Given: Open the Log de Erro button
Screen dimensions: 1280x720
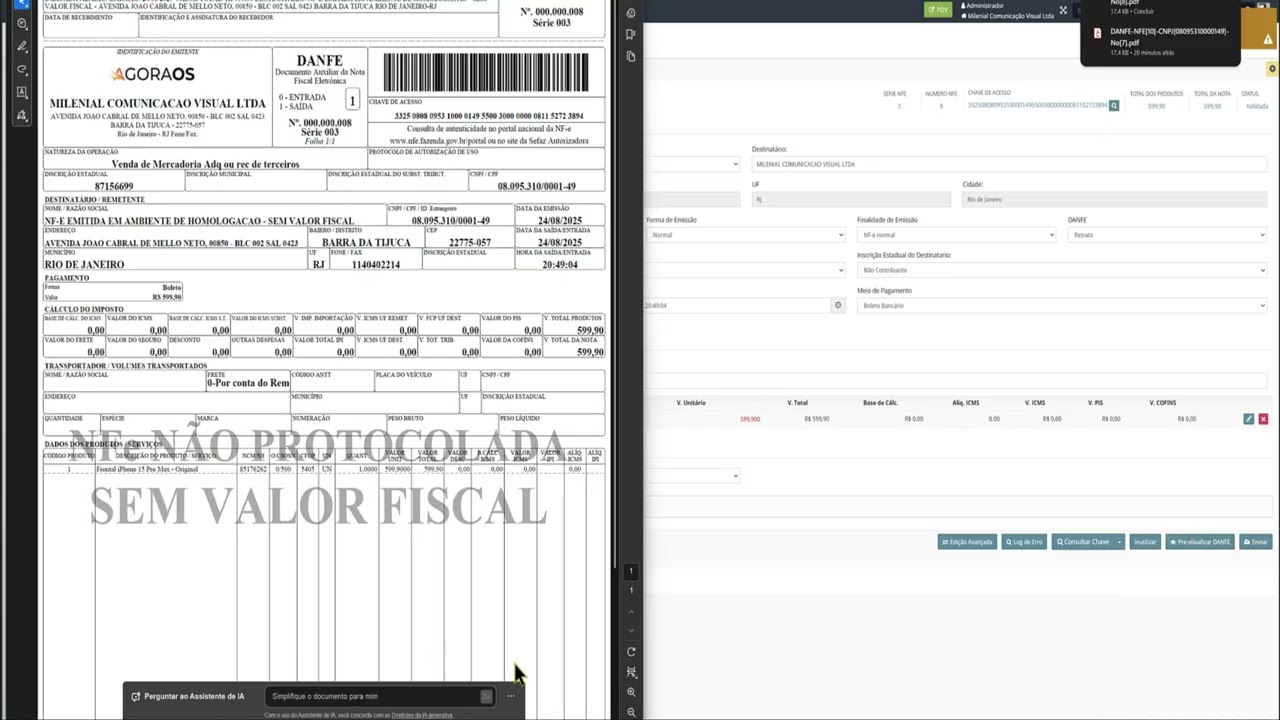Looking at the screenshot, I should pos(1024,542).
